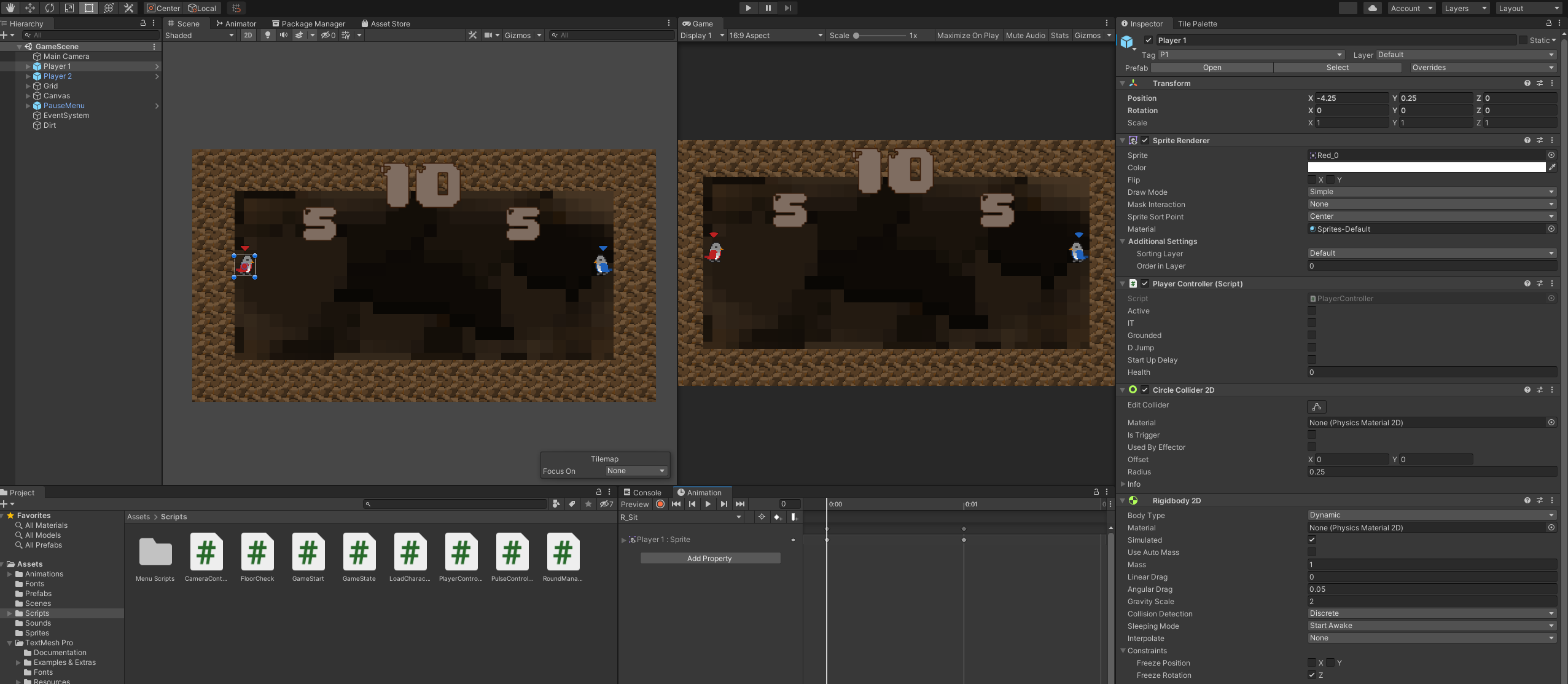Enable the Is Trigger checkbox
The height and width of the screenshot is (684, 1568).
(x=1312, y=435)
